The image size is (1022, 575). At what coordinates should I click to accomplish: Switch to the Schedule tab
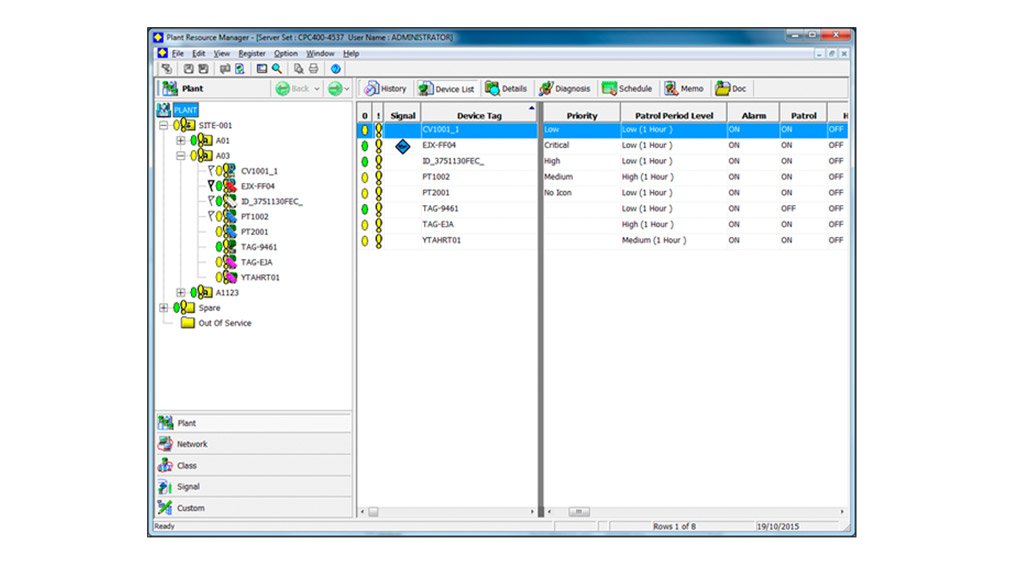(x=627, y=89)
